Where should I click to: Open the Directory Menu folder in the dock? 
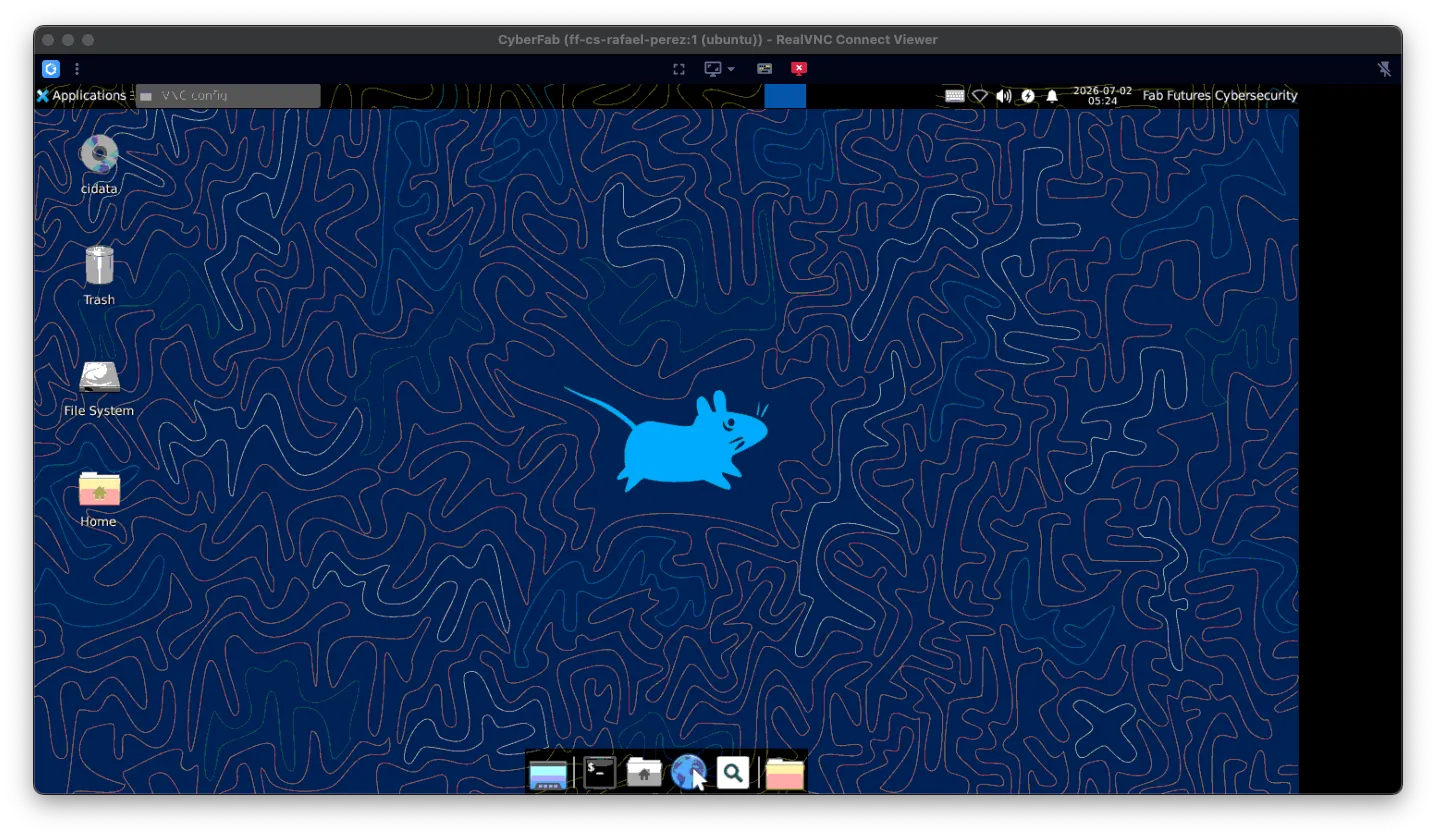coord(785,773)
